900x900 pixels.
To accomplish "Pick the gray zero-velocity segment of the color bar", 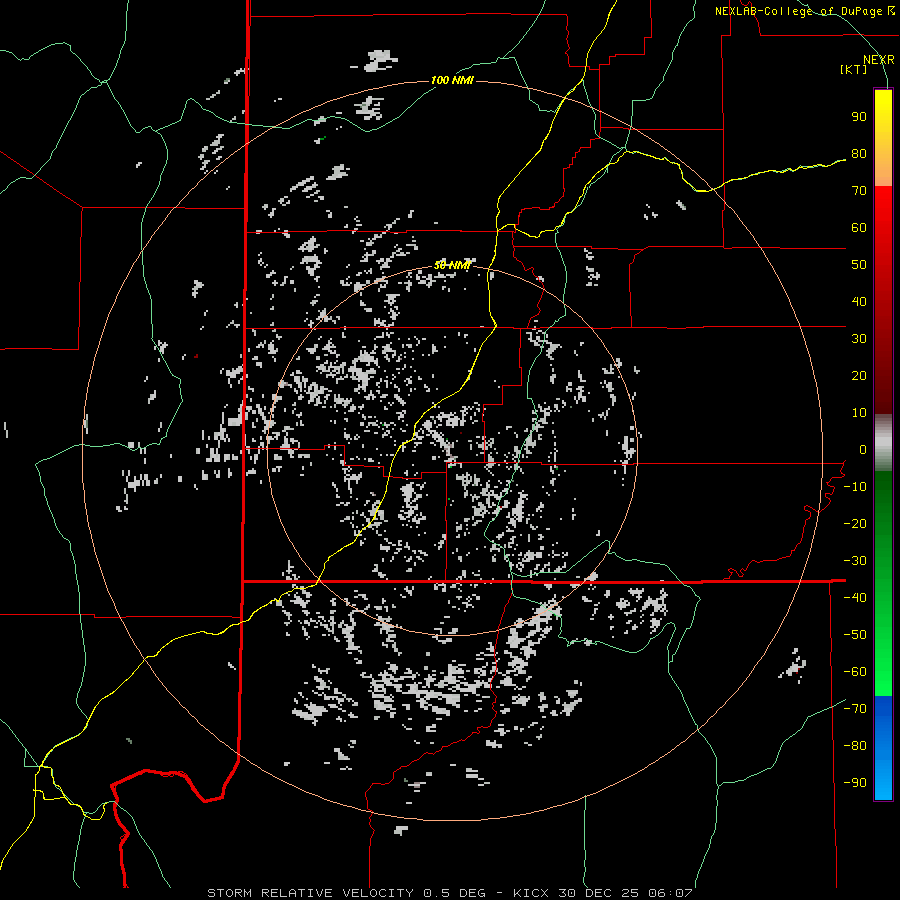I will (x=883, y=443).
